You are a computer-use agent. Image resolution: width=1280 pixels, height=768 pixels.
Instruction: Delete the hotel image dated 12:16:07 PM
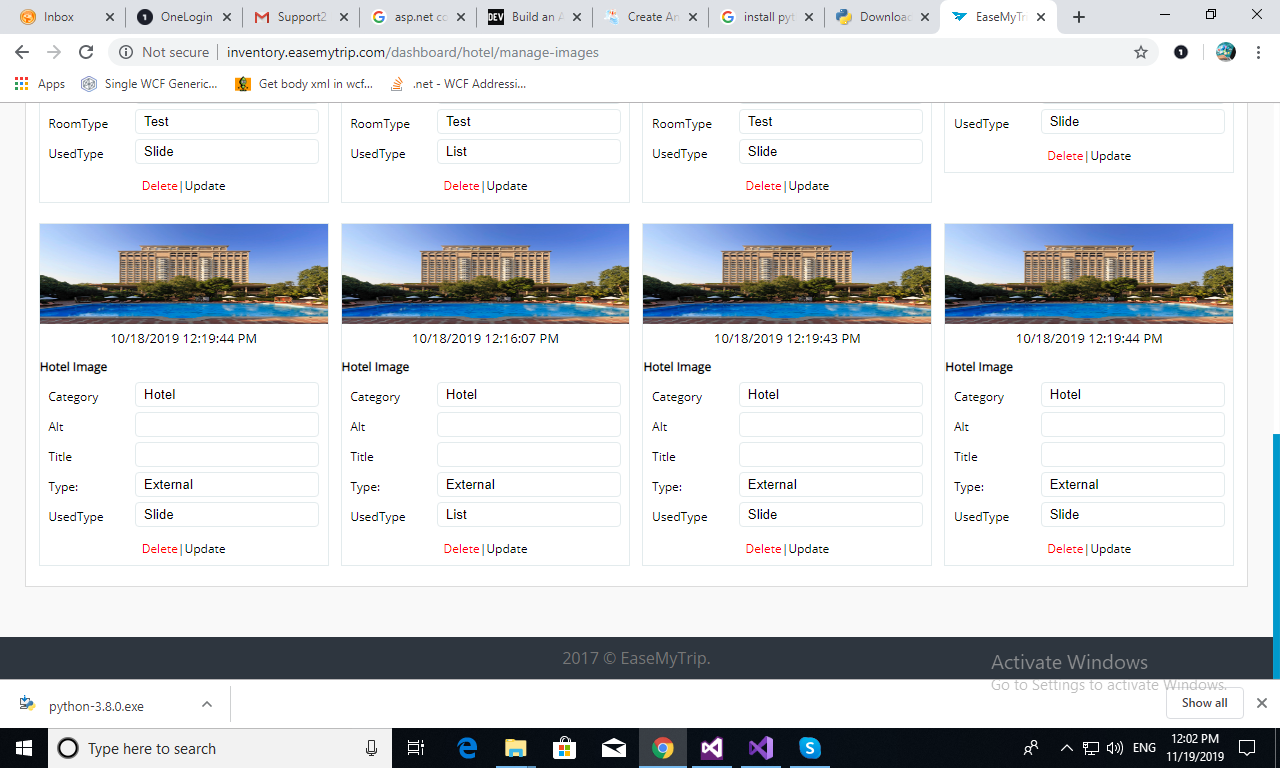(x=461, y=549)
